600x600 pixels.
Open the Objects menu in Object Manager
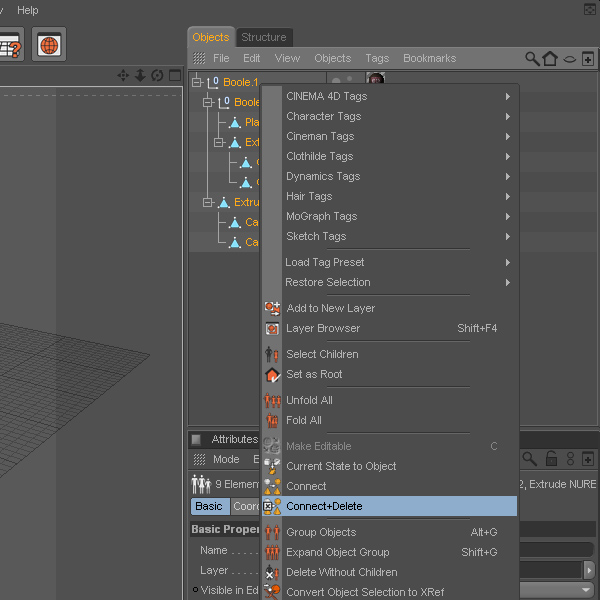tap(333, 58)
